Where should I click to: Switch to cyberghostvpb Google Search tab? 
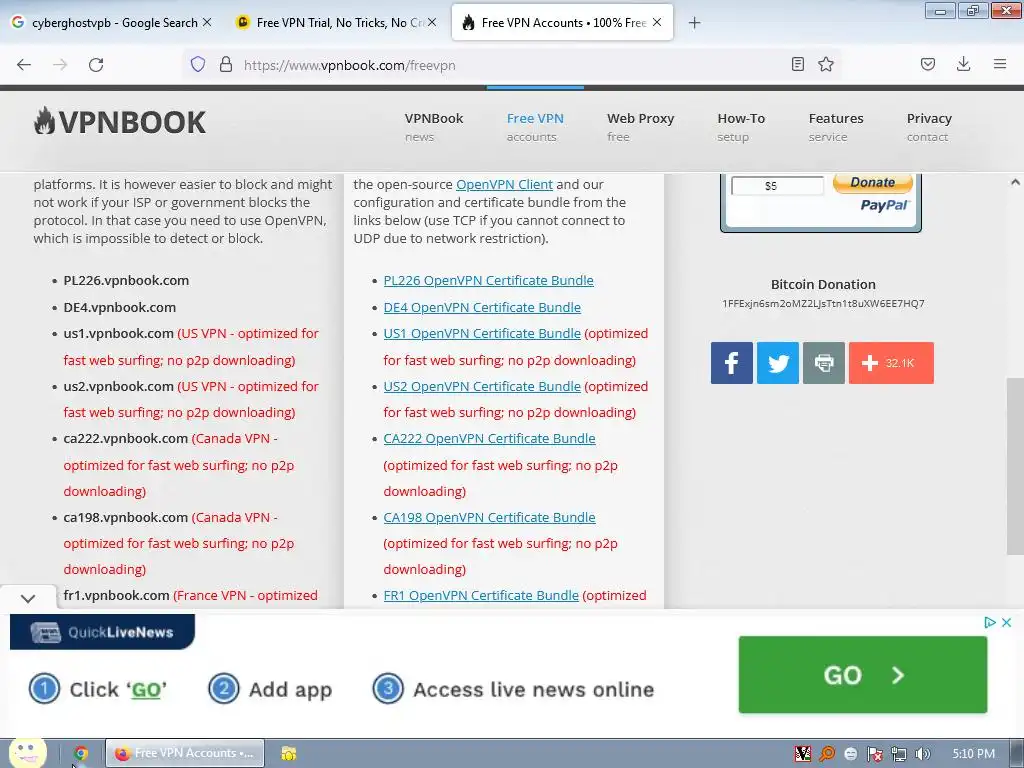point(114,23)
